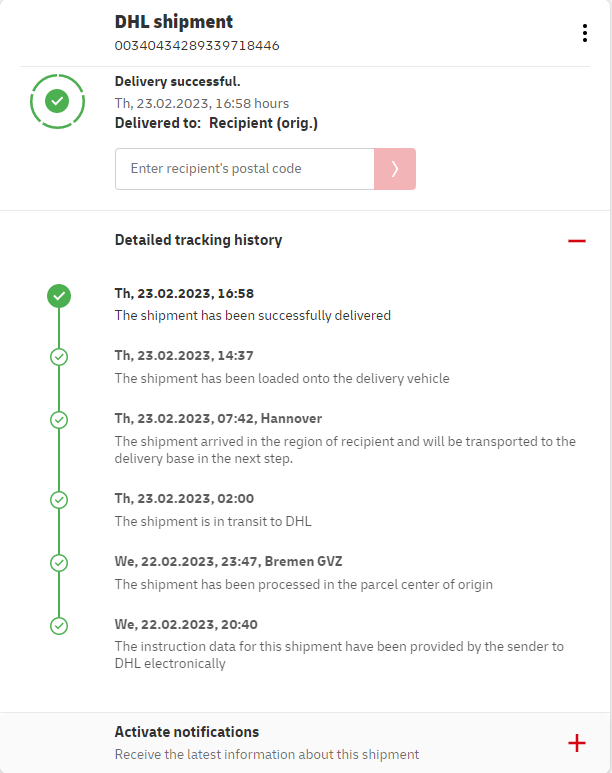Click the "successfully delivered" tracking entry text
This screenshot has height=773, width=612.
coord(253,315)
